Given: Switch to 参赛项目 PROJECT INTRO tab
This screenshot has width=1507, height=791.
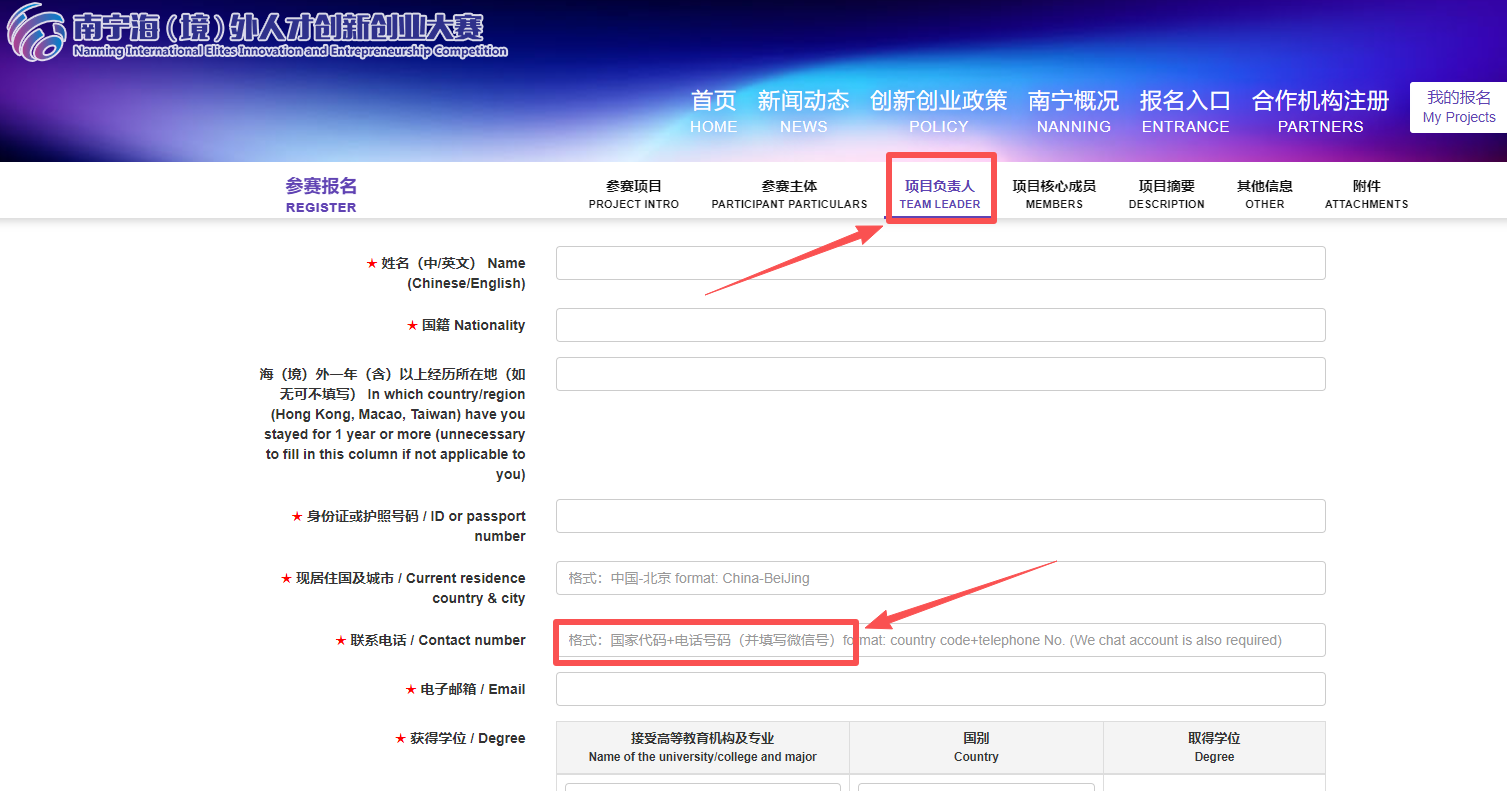Looking at the screenshot, I should 634,194.
